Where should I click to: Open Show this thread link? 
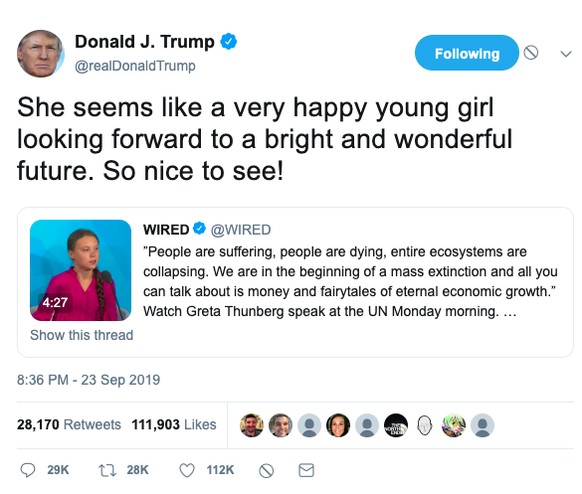tap(81, 335)
